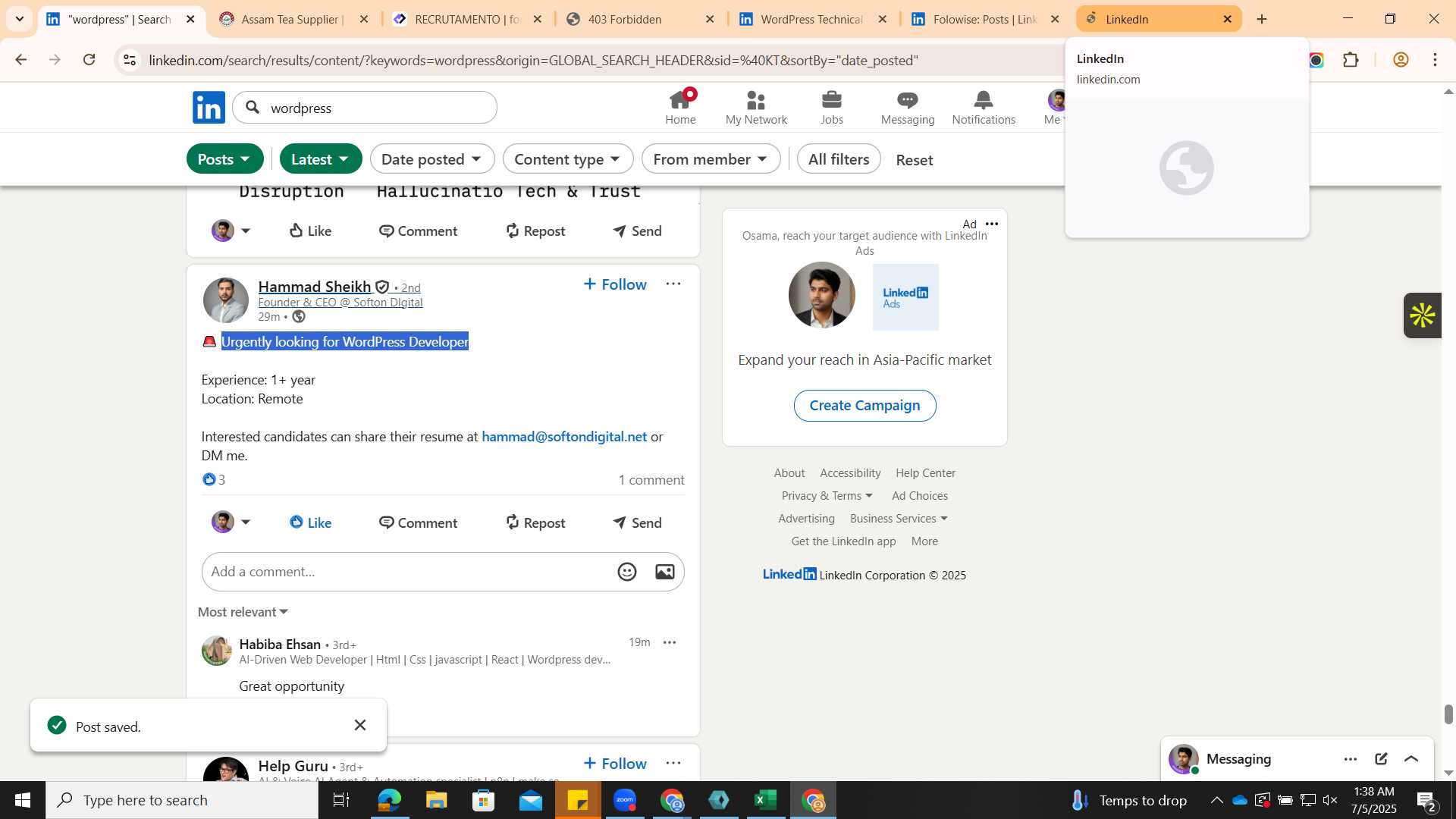Open Chrome extensions puzzle icon
1456x819 pixels.
[x=1351, y=60]
